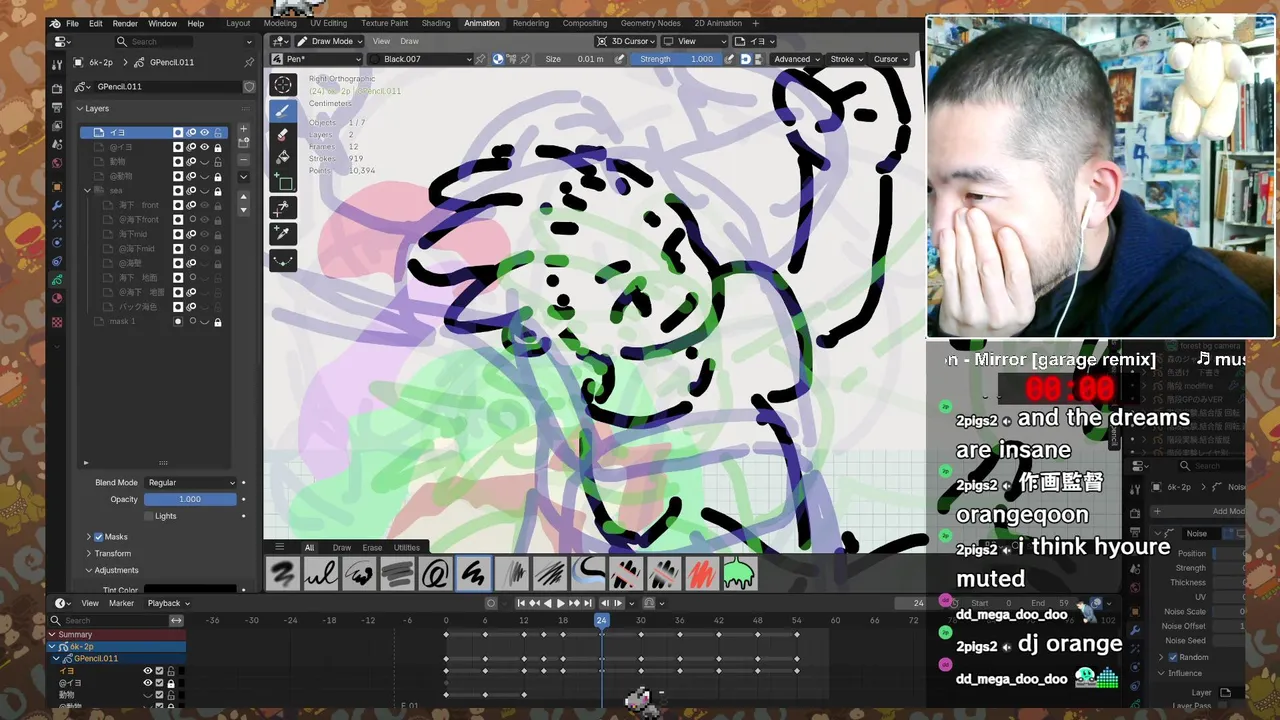Switch to the 2D Animation workspace tab
The width and height of the screenshot is (1280, 720).
(718, 23)
